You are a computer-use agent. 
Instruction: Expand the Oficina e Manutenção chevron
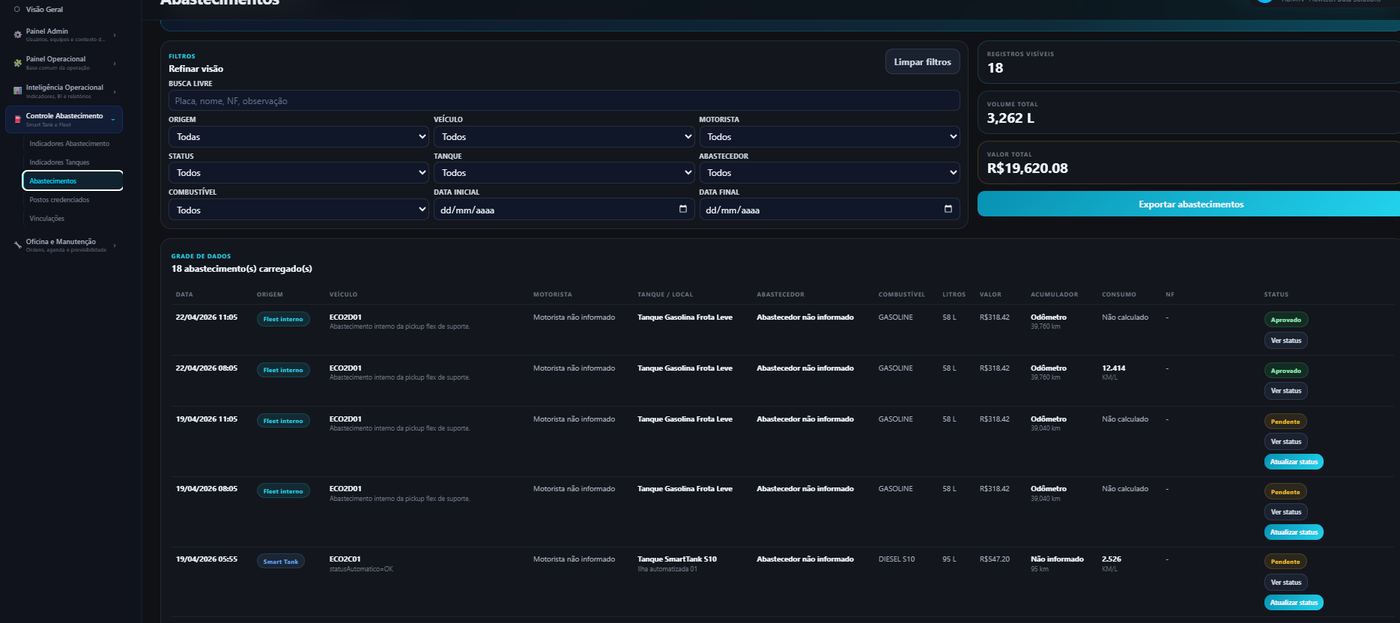point(114,245)
